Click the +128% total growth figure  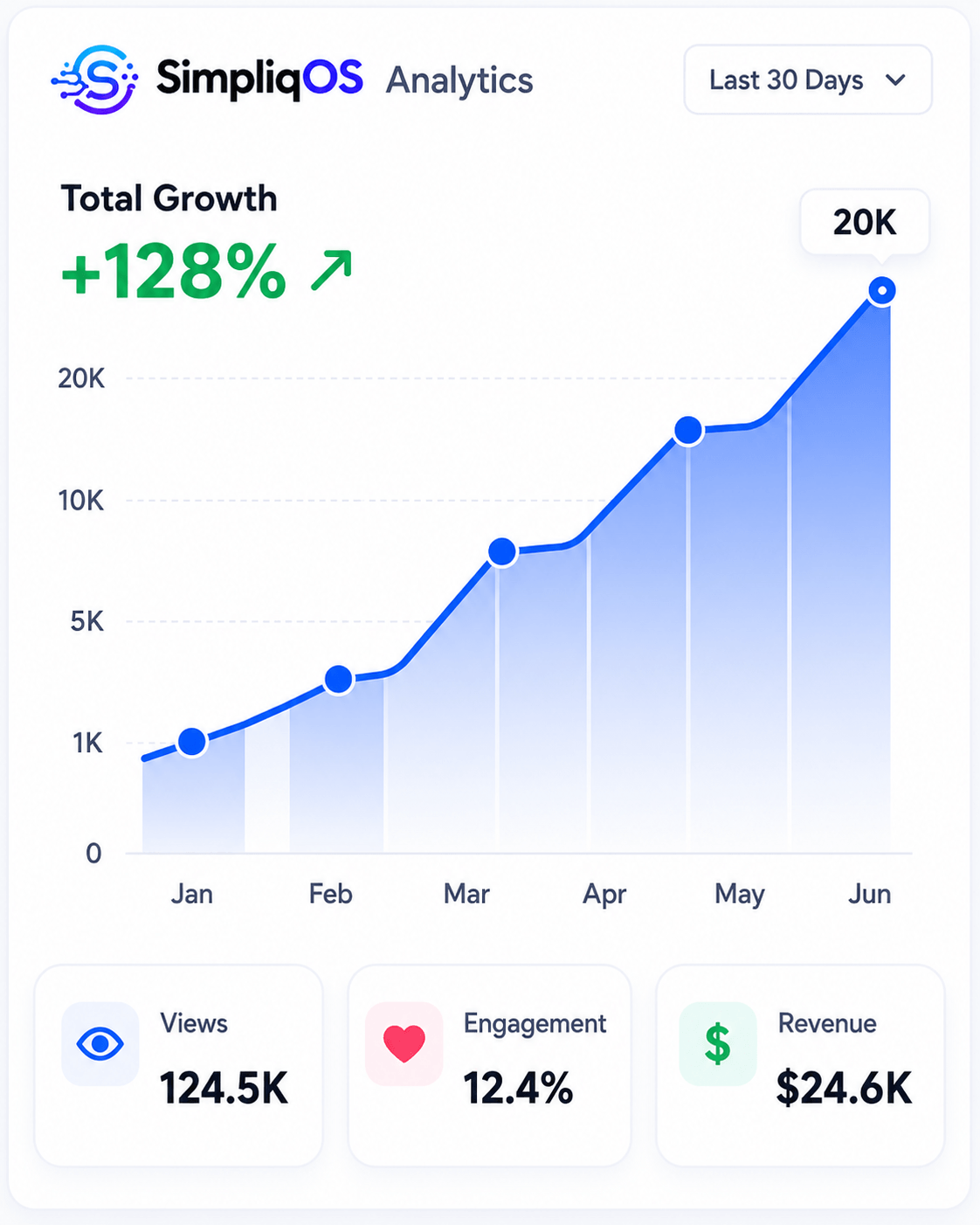(174, 271)
